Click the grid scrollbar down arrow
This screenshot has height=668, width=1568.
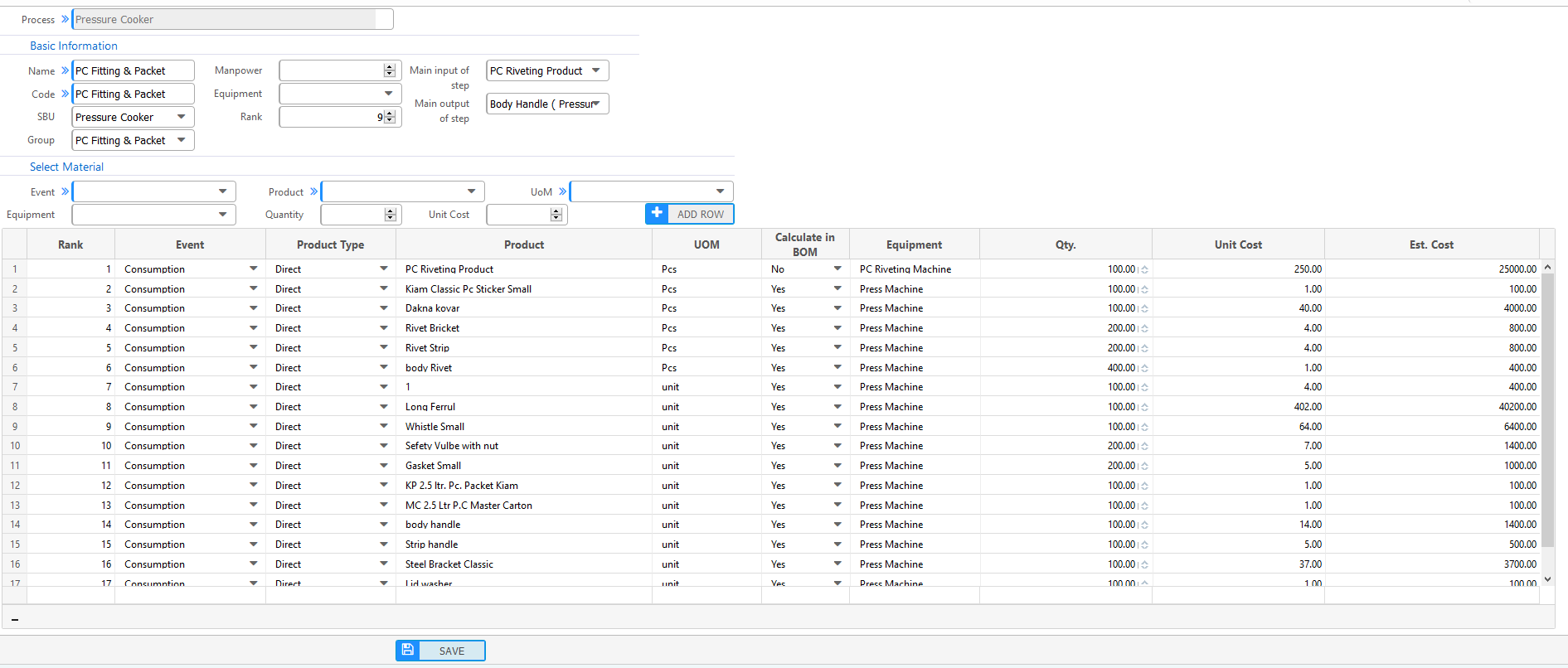(1547, 579)
